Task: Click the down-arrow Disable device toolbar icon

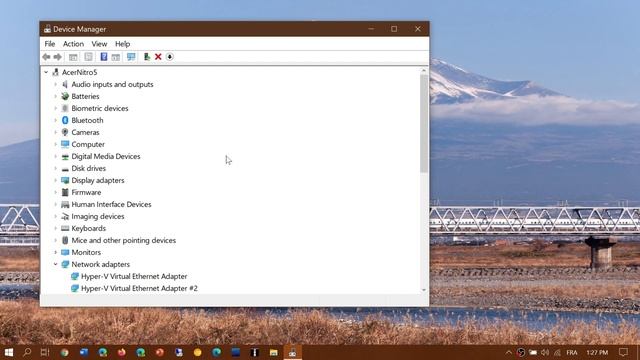Action: 170,57
